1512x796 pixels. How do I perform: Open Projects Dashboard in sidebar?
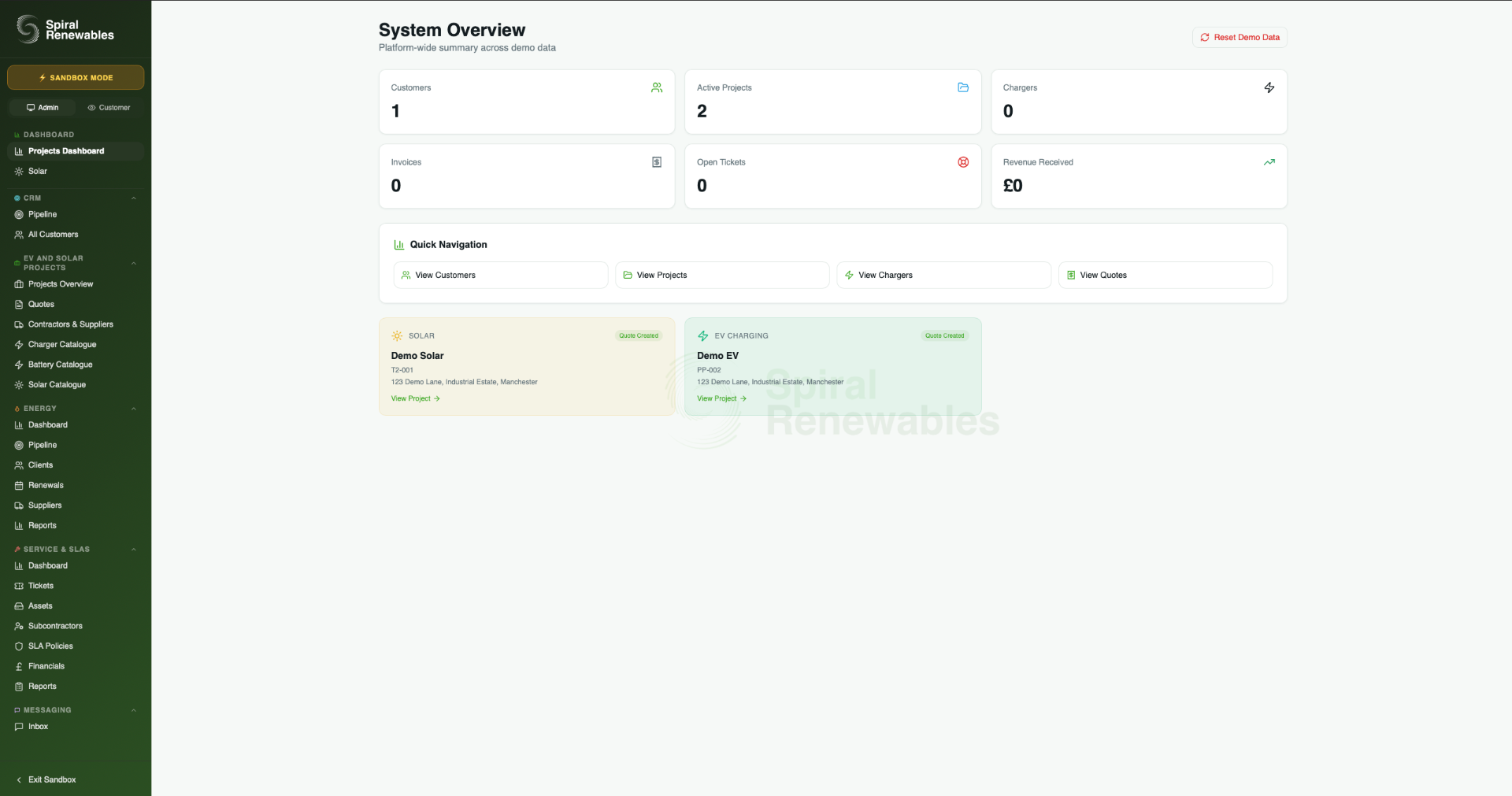click(76, 151)
